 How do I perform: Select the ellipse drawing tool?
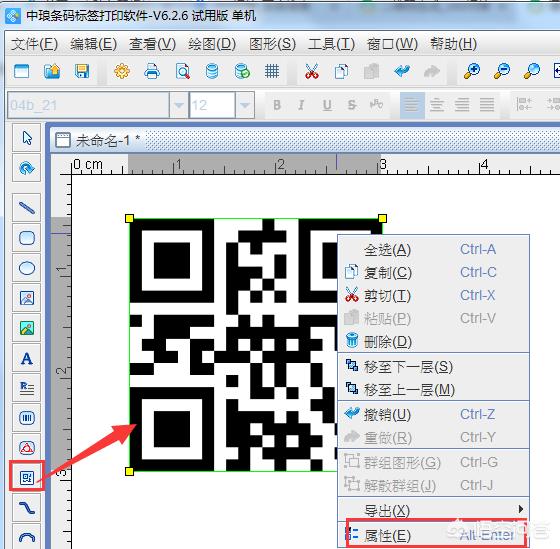point(27,268)
